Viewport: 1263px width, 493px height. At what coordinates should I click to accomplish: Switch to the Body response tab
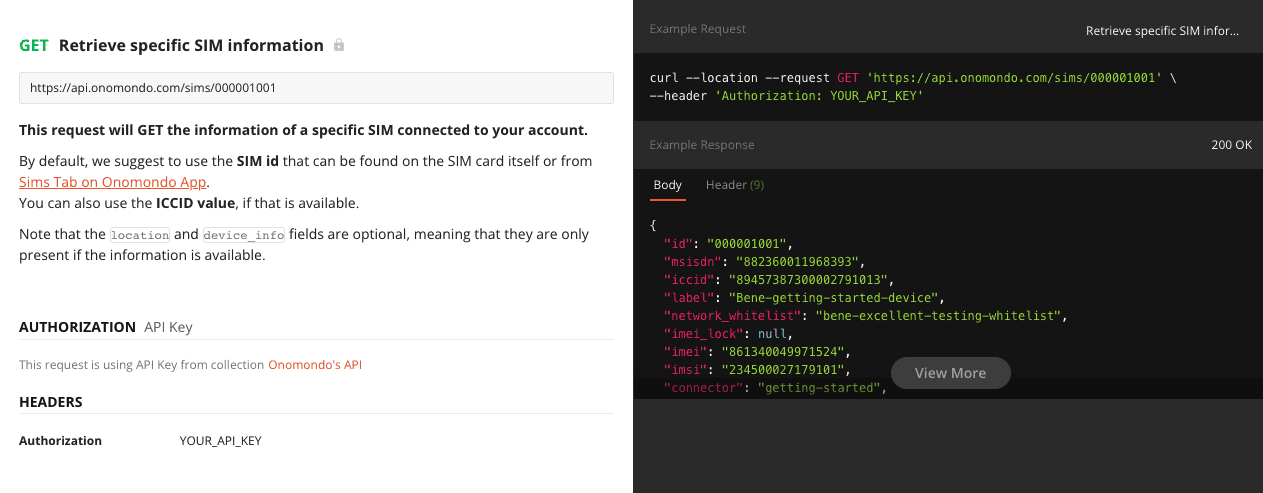[x=668, y=185]
